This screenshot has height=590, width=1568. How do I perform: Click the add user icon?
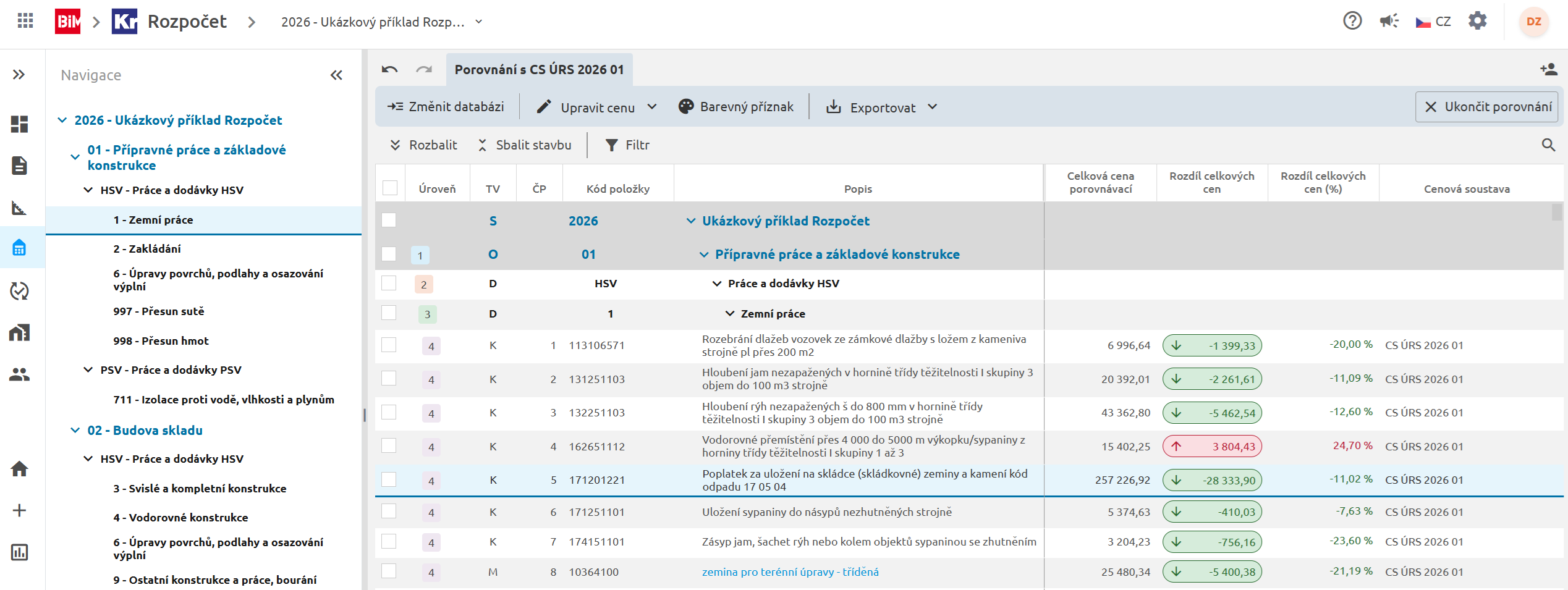click(1548, 70)
